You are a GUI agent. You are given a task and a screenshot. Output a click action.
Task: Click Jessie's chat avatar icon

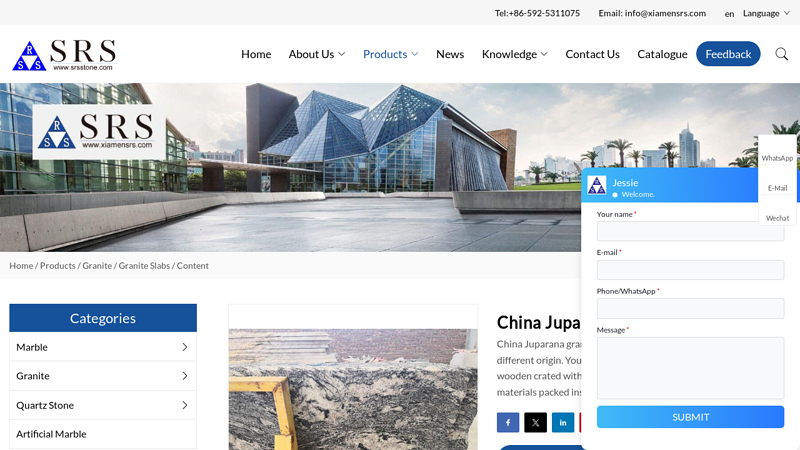[597, 185]
